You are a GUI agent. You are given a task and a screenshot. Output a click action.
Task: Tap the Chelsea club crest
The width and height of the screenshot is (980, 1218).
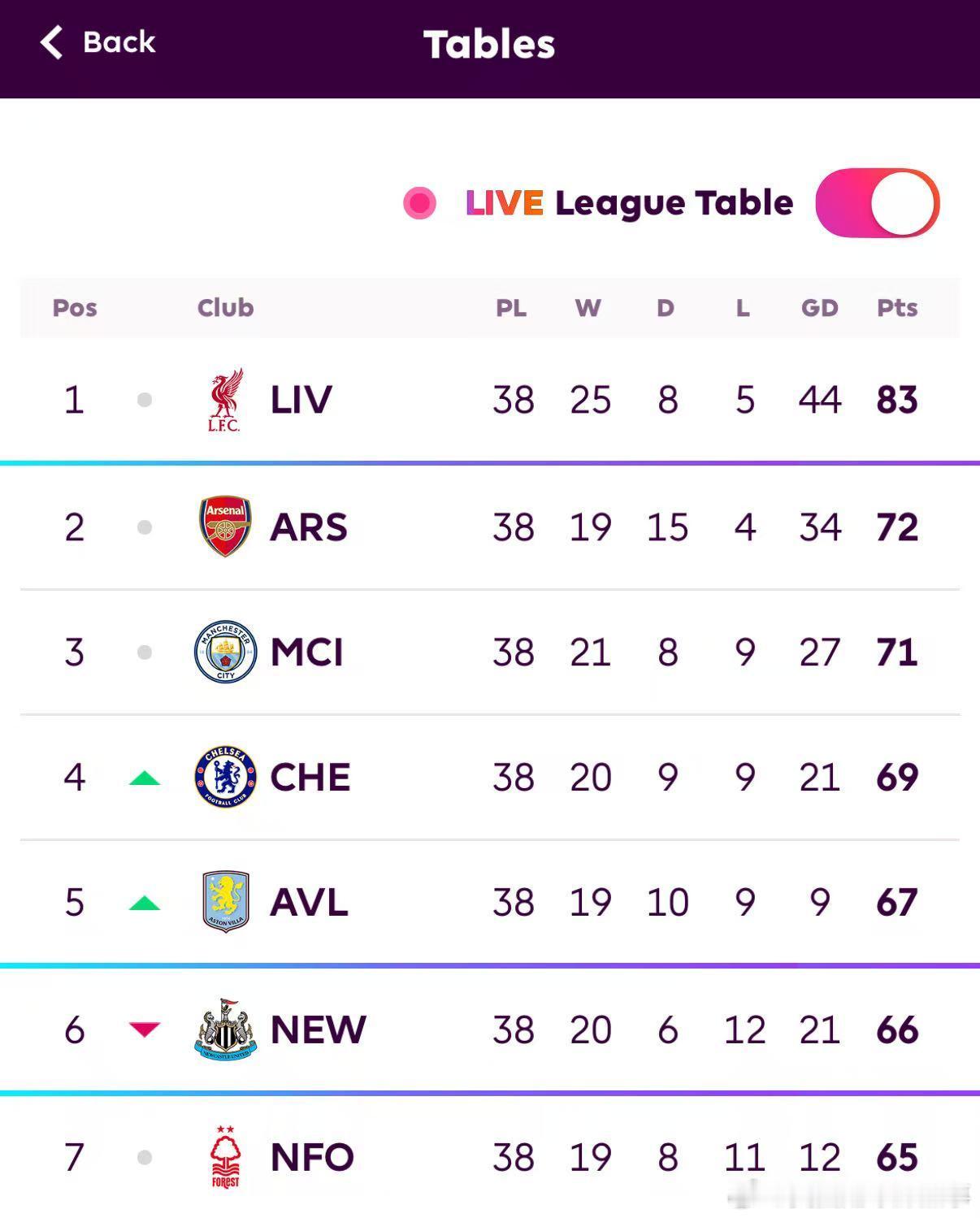pos(225,778)
